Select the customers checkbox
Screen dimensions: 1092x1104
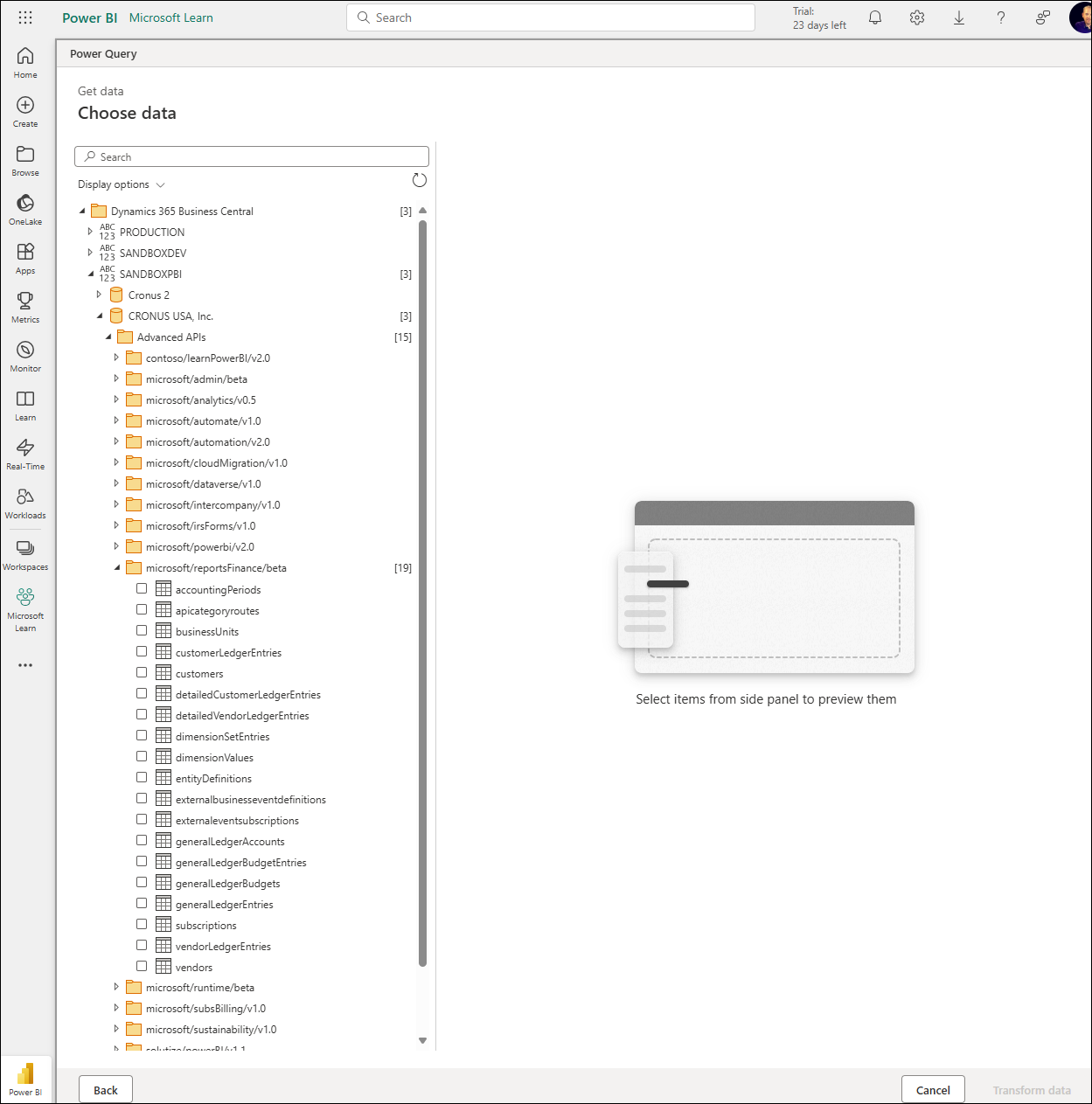click(142, 672)
